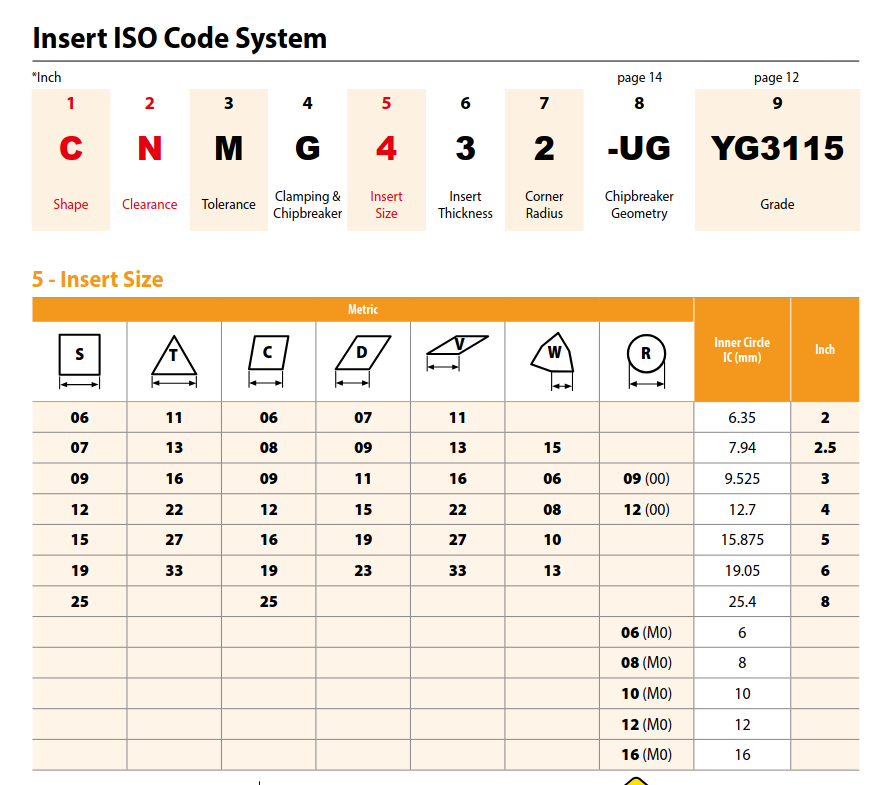Click the 5 - Insert Size heading
This screenshot has width=877, height=785.
click(97, 279)
